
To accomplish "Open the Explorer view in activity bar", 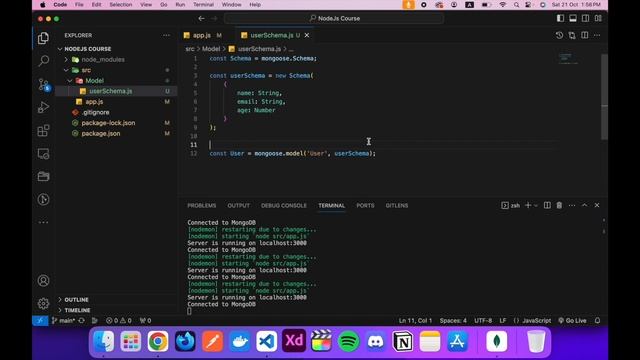I will 43,38.
